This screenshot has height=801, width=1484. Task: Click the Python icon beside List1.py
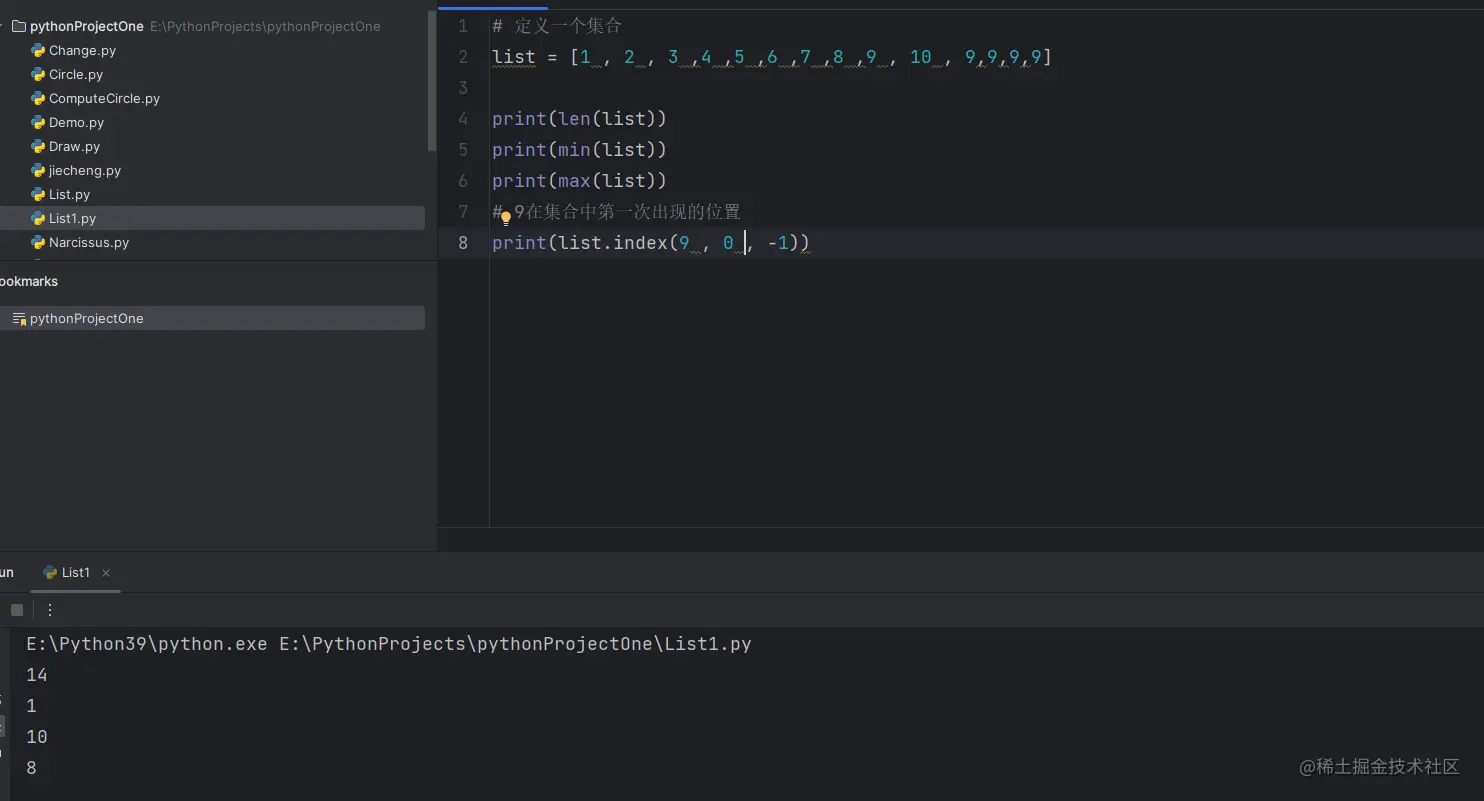click(38, 218)
